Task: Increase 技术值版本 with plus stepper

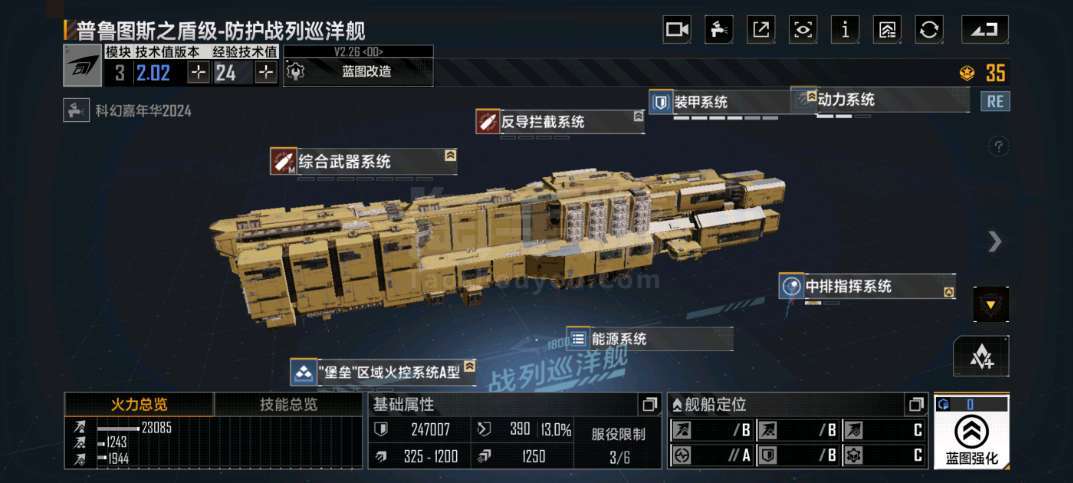Action: (x=198, y=73)
